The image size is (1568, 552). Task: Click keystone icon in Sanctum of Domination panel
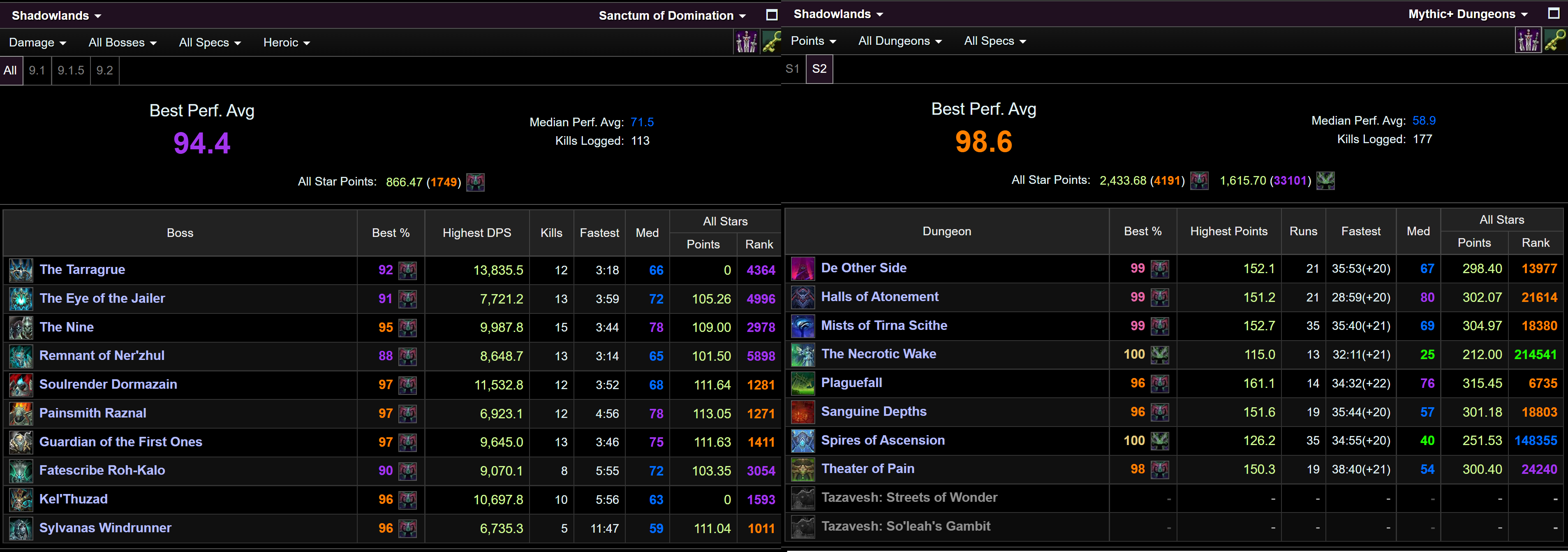point(771,42)
